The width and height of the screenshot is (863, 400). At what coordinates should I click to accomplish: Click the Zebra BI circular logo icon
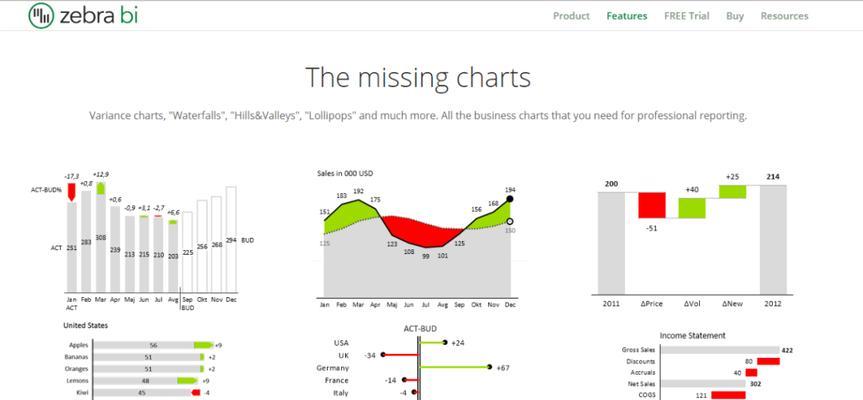pos(41,15)
